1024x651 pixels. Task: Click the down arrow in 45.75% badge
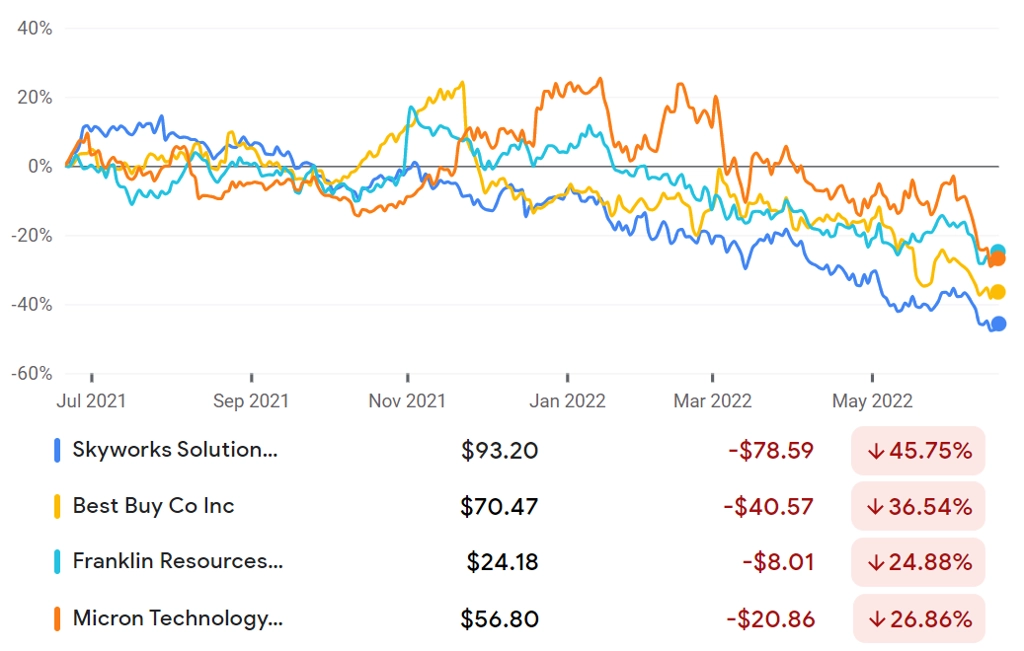tap(876, 451)
